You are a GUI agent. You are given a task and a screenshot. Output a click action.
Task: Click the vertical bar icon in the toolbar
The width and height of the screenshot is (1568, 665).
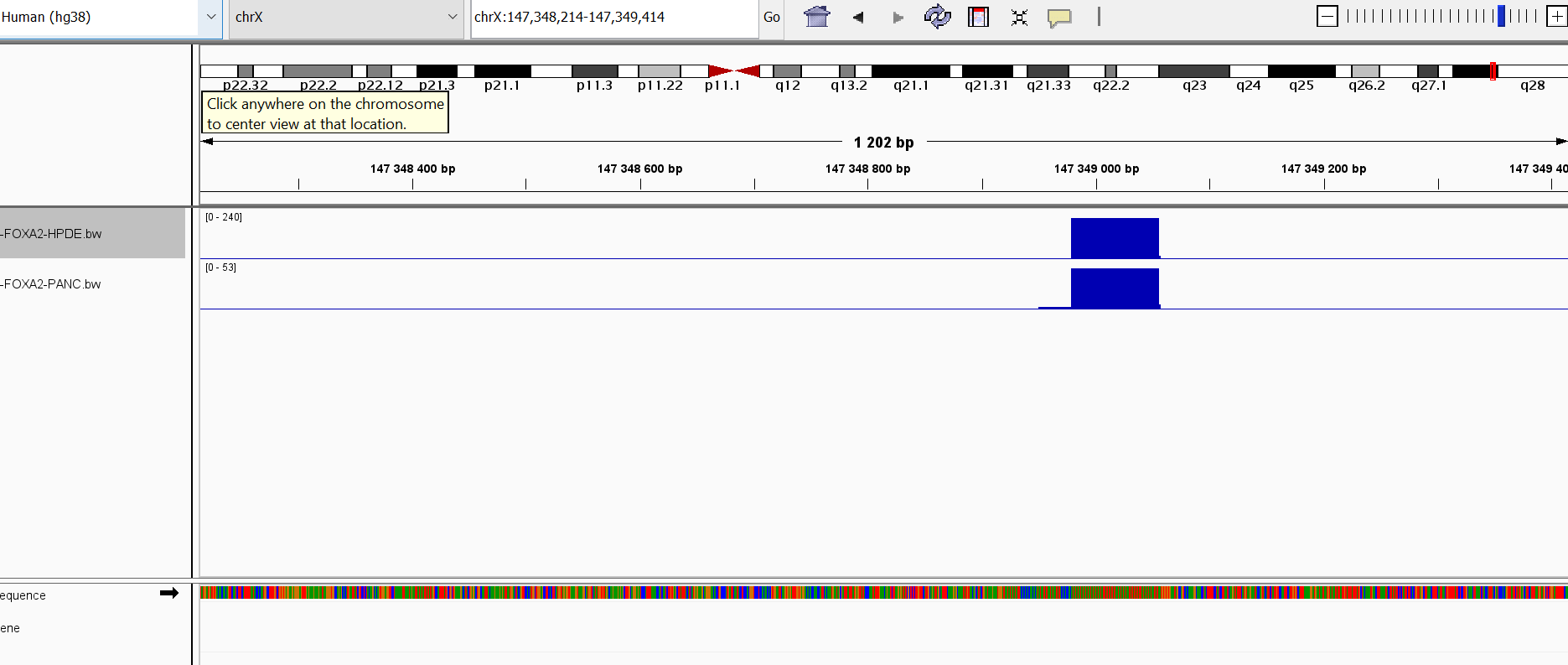pyautogui.click(x=1099, y=17)
